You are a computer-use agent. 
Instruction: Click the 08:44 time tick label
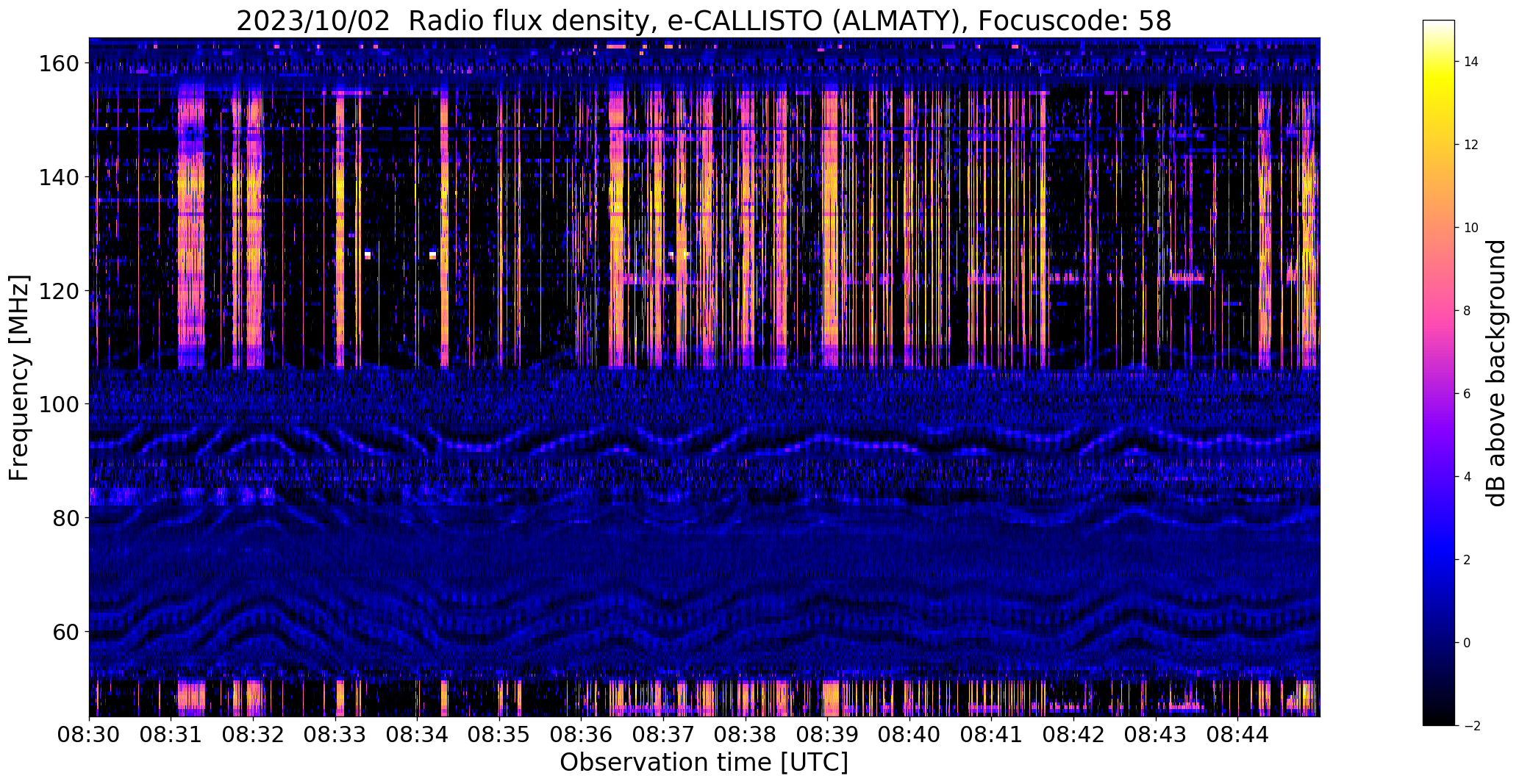click(1237, 735)
